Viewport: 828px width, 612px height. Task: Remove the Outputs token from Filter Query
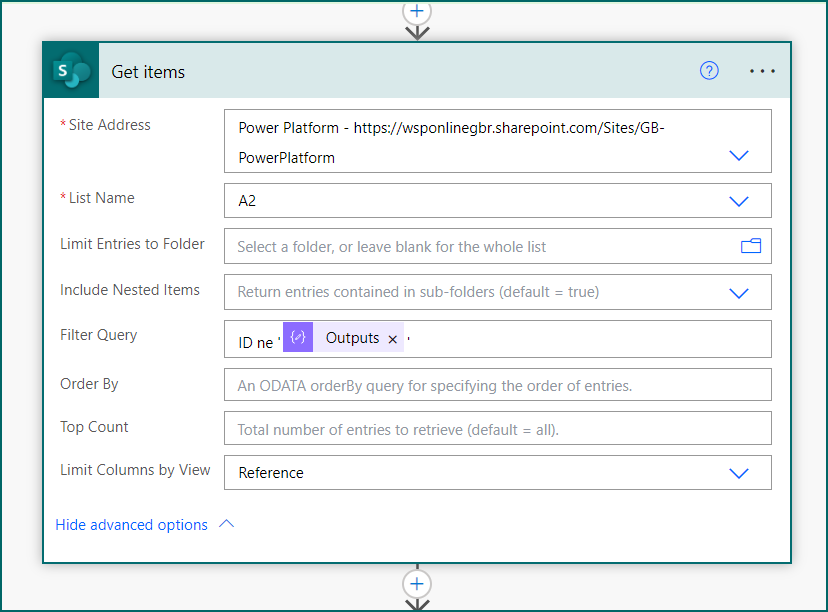coord(393,339)
